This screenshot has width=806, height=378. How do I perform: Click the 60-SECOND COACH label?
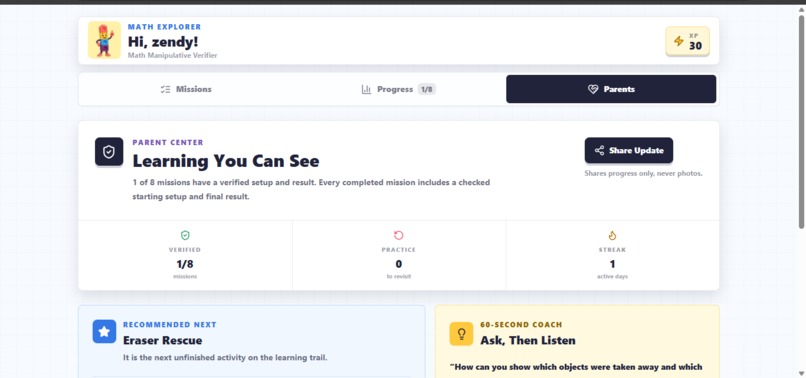[521, 325]
